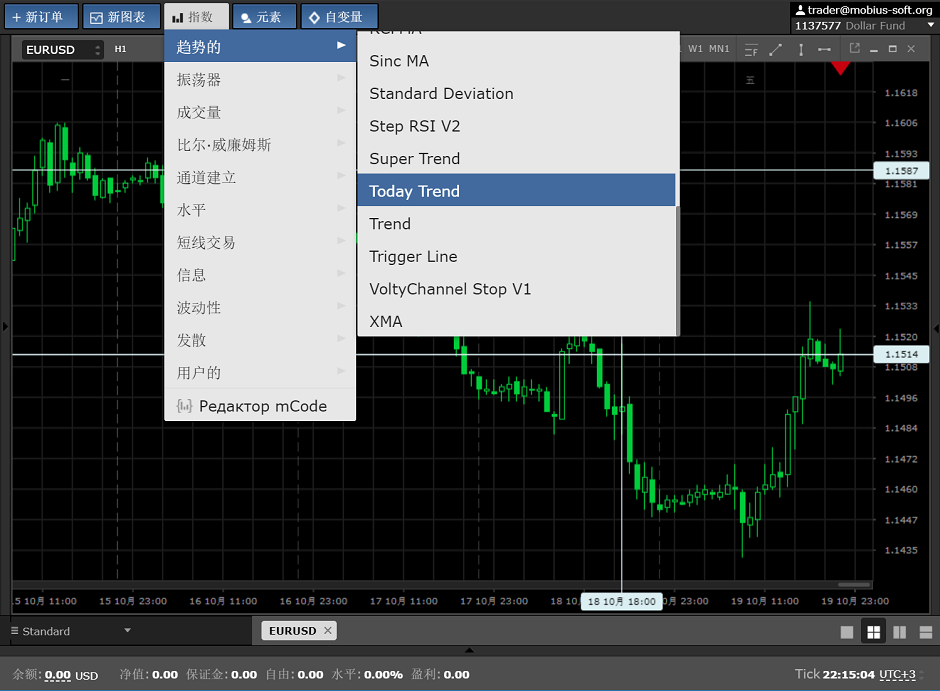Select the trend line drawing tool
This screenshot has width=940, height=691.
coord(776,50)
